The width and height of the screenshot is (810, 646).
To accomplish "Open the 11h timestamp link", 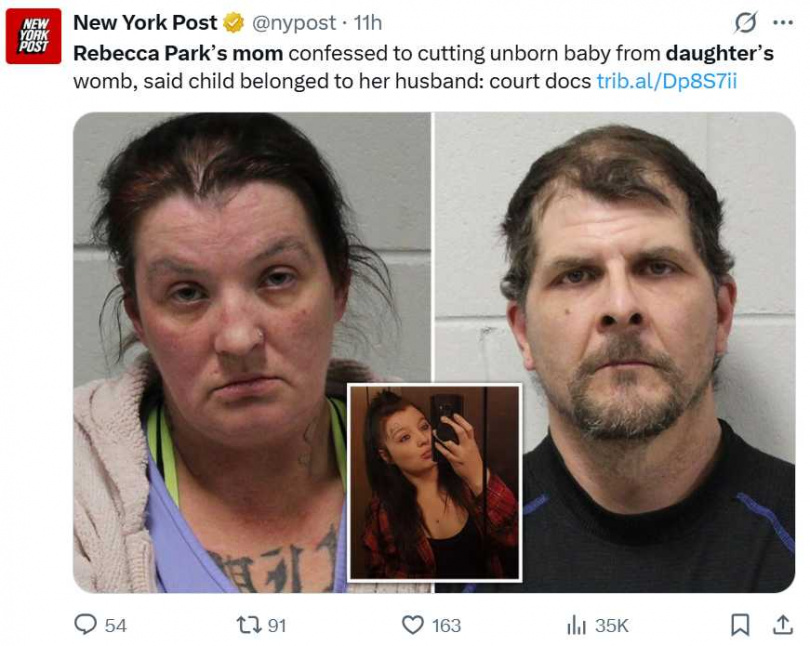I will click(x=368, y=23).
